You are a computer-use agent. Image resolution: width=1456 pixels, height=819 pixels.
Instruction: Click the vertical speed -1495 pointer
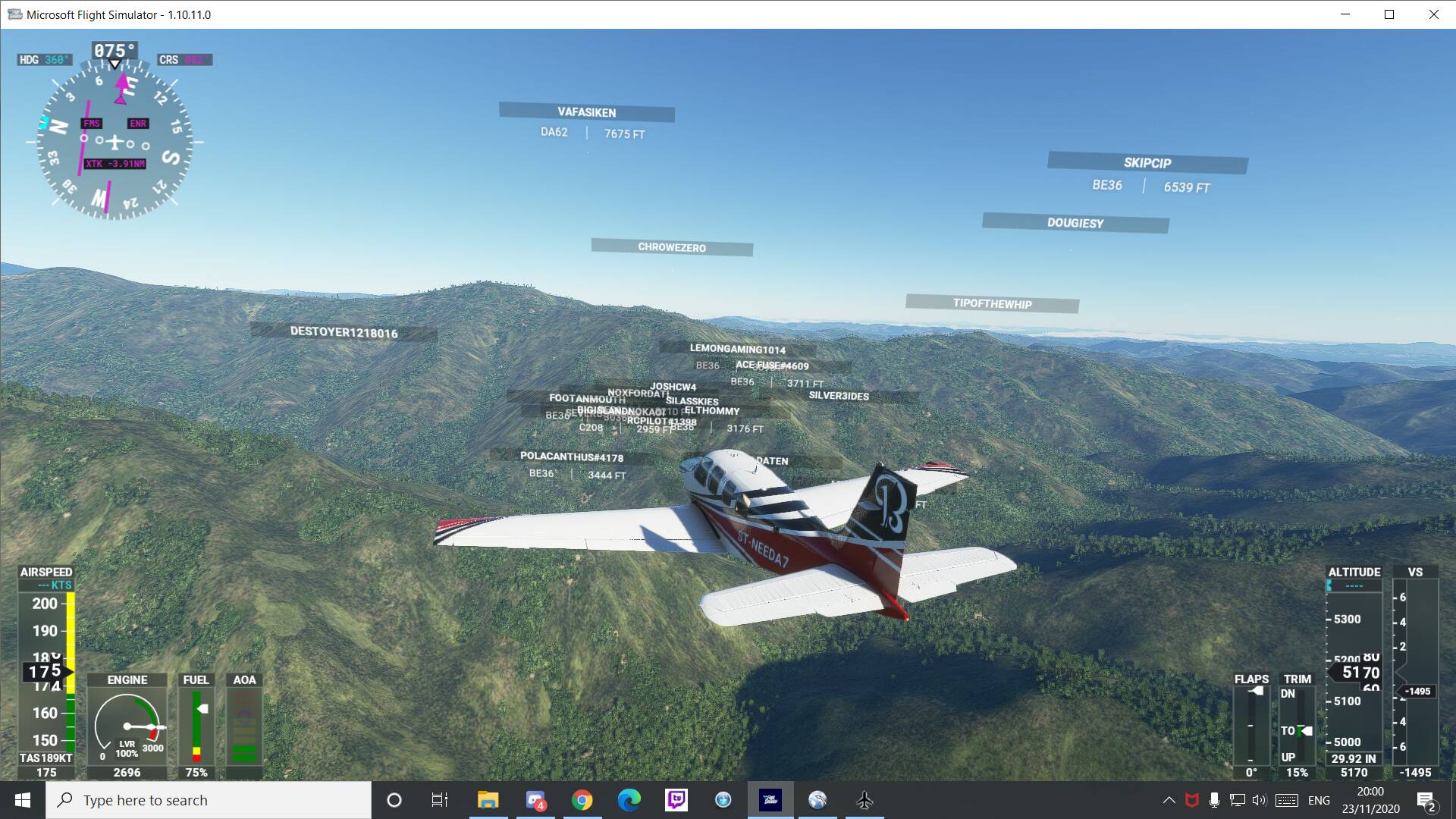point(1415,691)
